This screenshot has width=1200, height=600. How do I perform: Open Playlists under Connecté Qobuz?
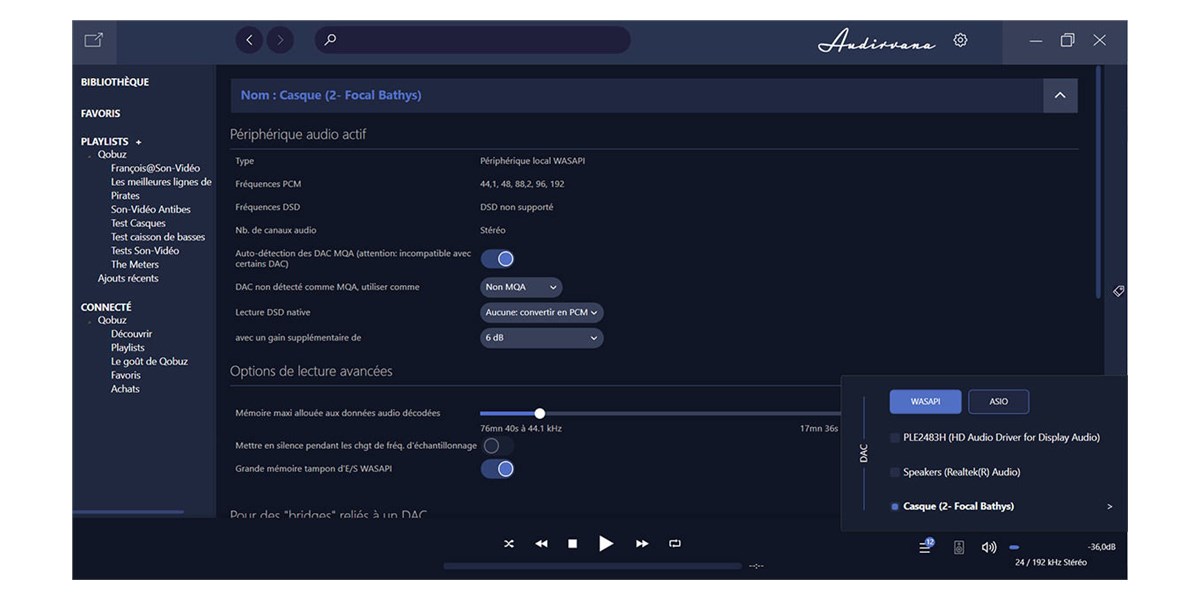128,348
